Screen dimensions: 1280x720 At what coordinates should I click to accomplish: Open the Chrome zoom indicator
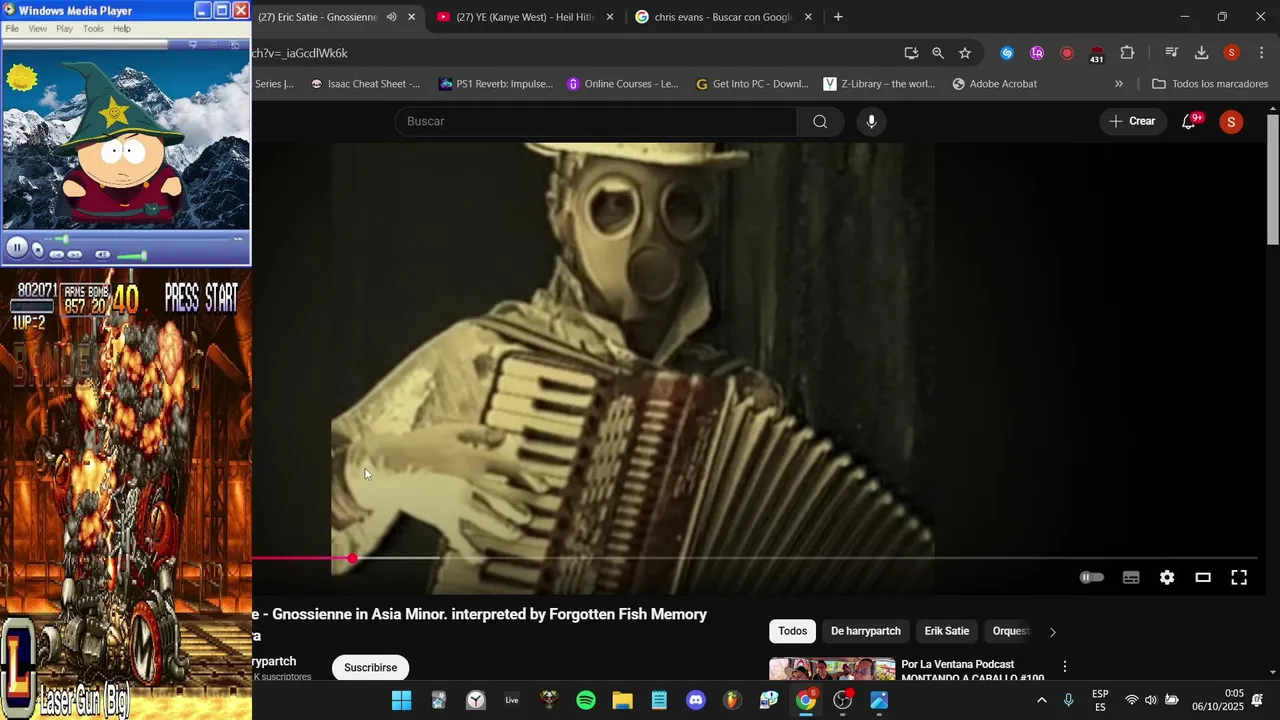coord(938,53)
